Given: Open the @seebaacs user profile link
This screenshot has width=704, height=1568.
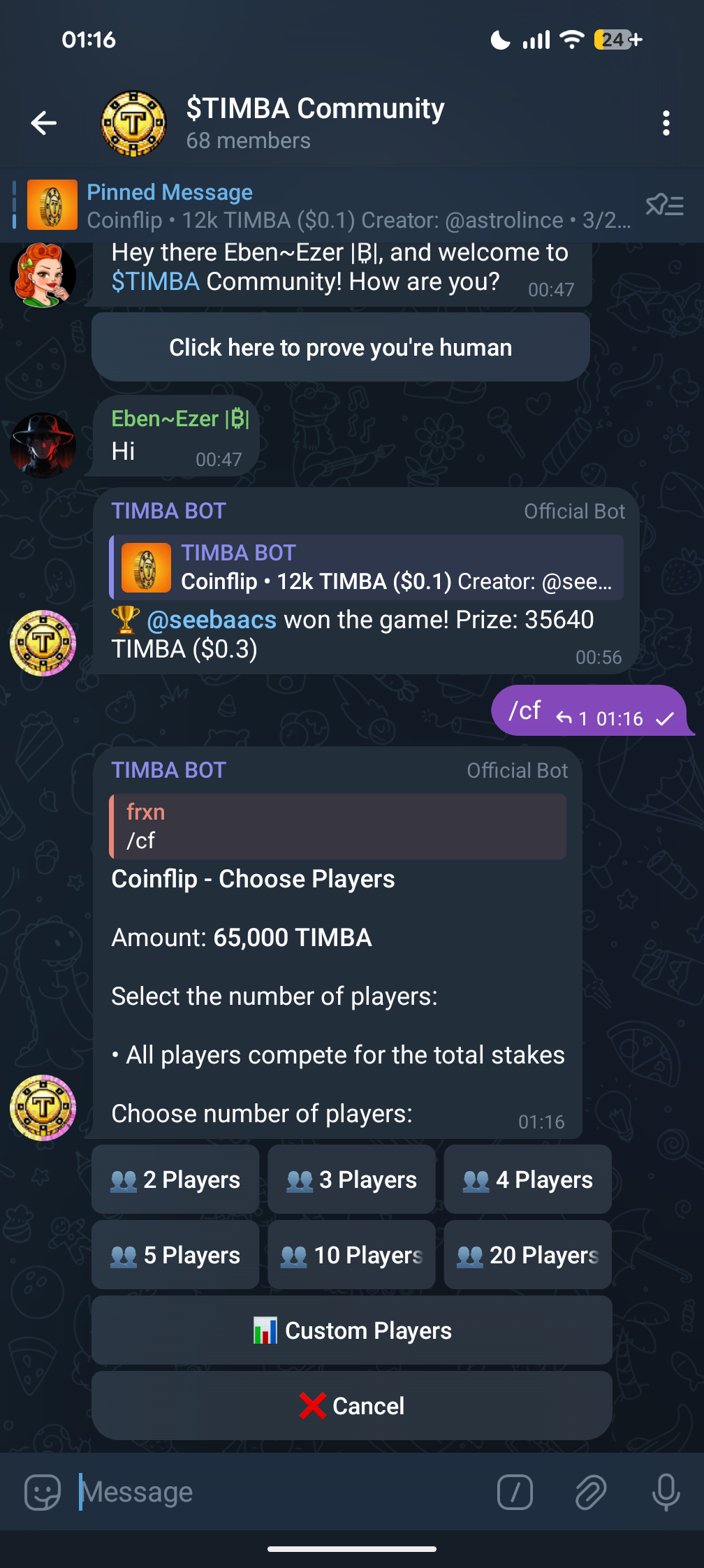Looking at the screenshot, I should (x=211, y=619).
